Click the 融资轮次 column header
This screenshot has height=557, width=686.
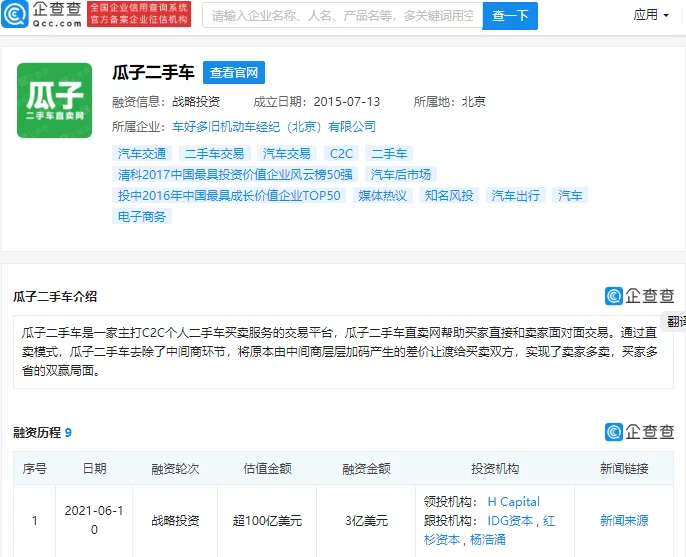(x=175, y=469)
